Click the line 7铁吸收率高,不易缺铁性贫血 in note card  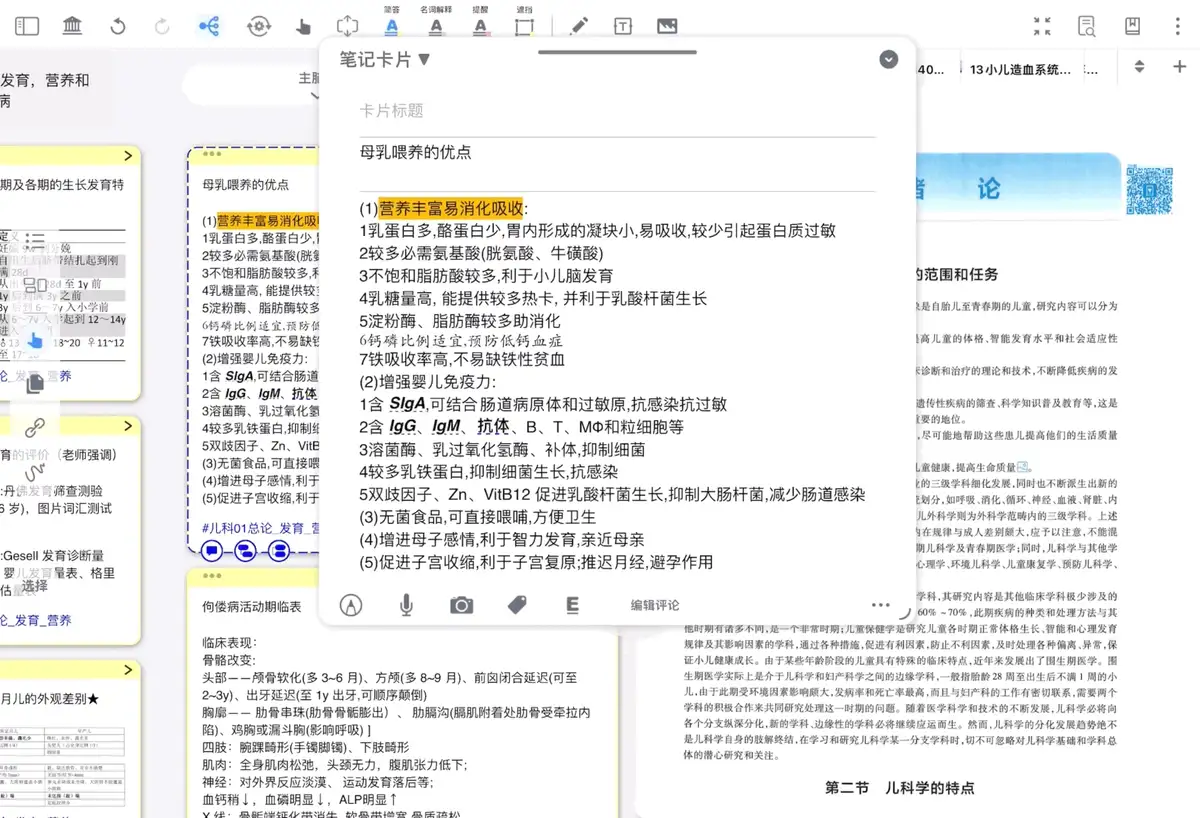[x=462, y=360]
